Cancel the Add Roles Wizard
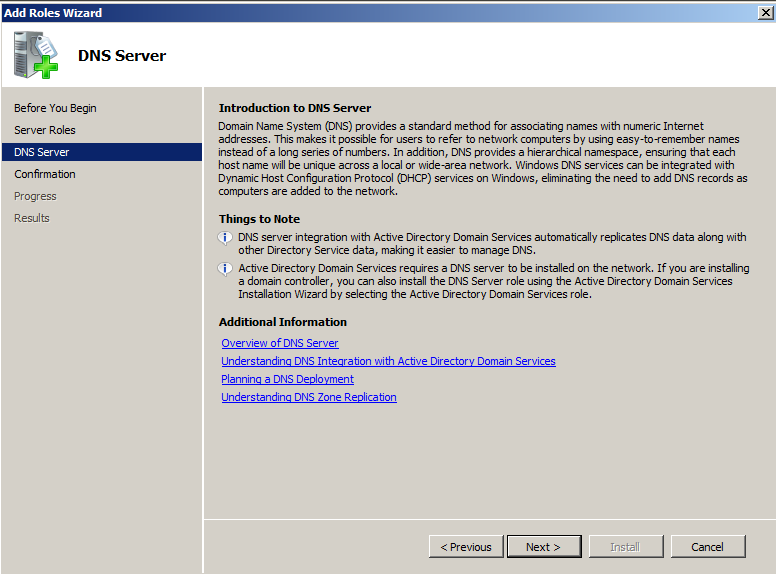Image resolution: width=776 pixels, height=574 pixels. [708, 546]
